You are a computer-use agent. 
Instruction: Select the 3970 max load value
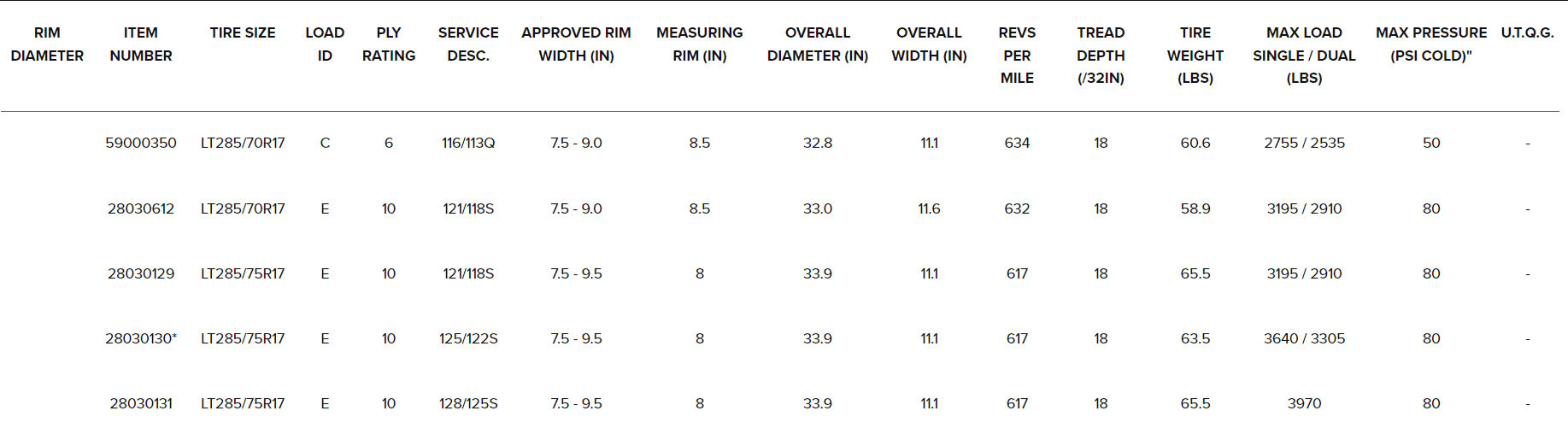[x=1304, y=404]
